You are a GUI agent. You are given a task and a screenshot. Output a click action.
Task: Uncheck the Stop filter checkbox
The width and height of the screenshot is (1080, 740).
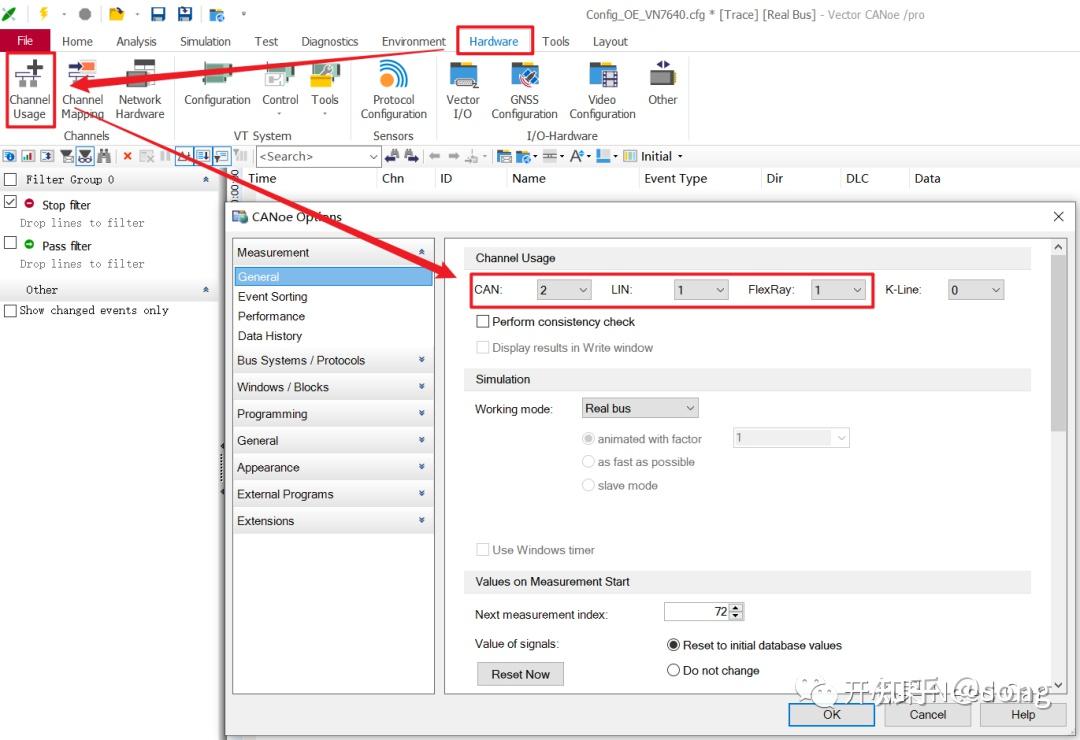coord(10,202)
